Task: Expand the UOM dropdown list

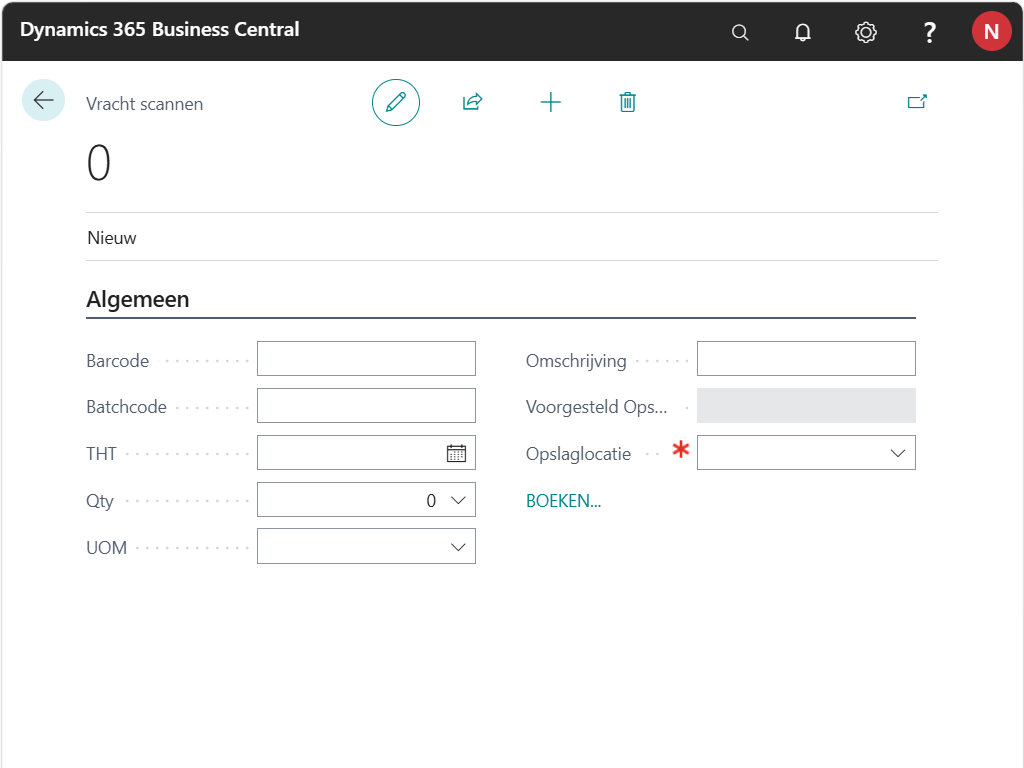Action: [458, 547]
